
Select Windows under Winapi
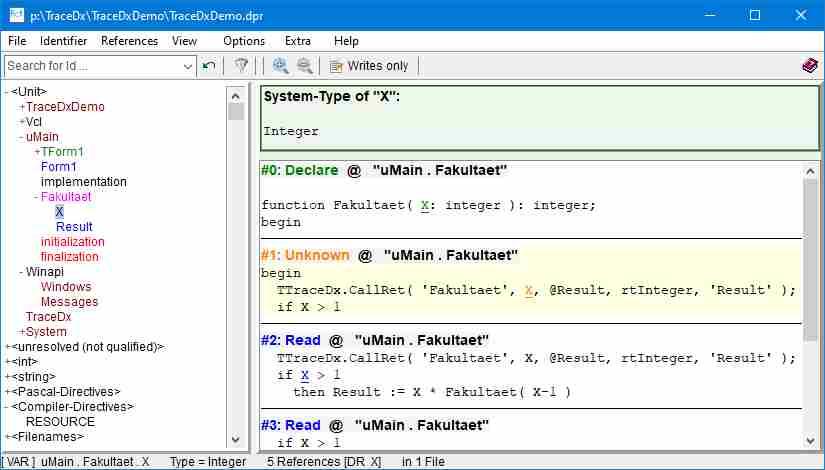[66, 287]
